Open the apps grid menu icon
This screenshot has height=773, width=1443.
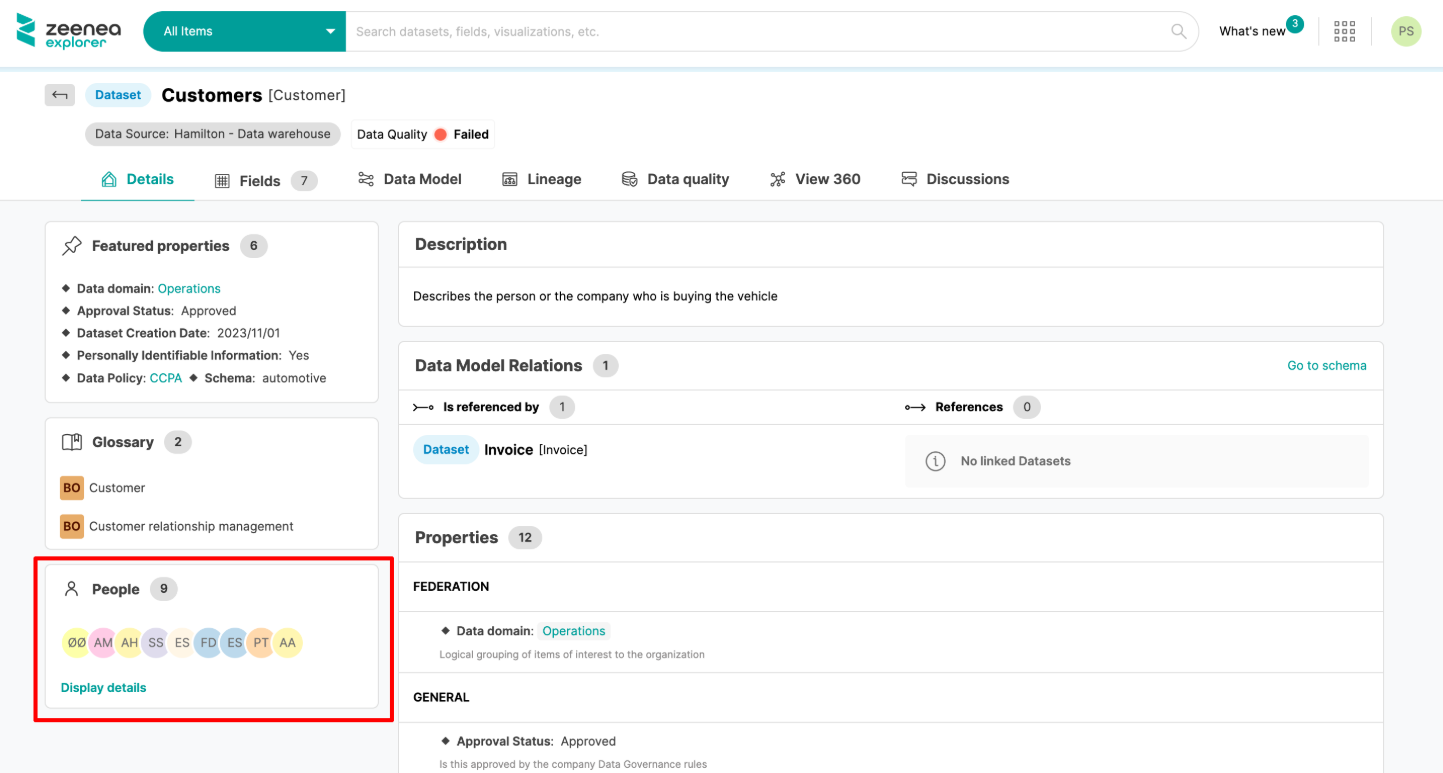(x=1344, y=31)
